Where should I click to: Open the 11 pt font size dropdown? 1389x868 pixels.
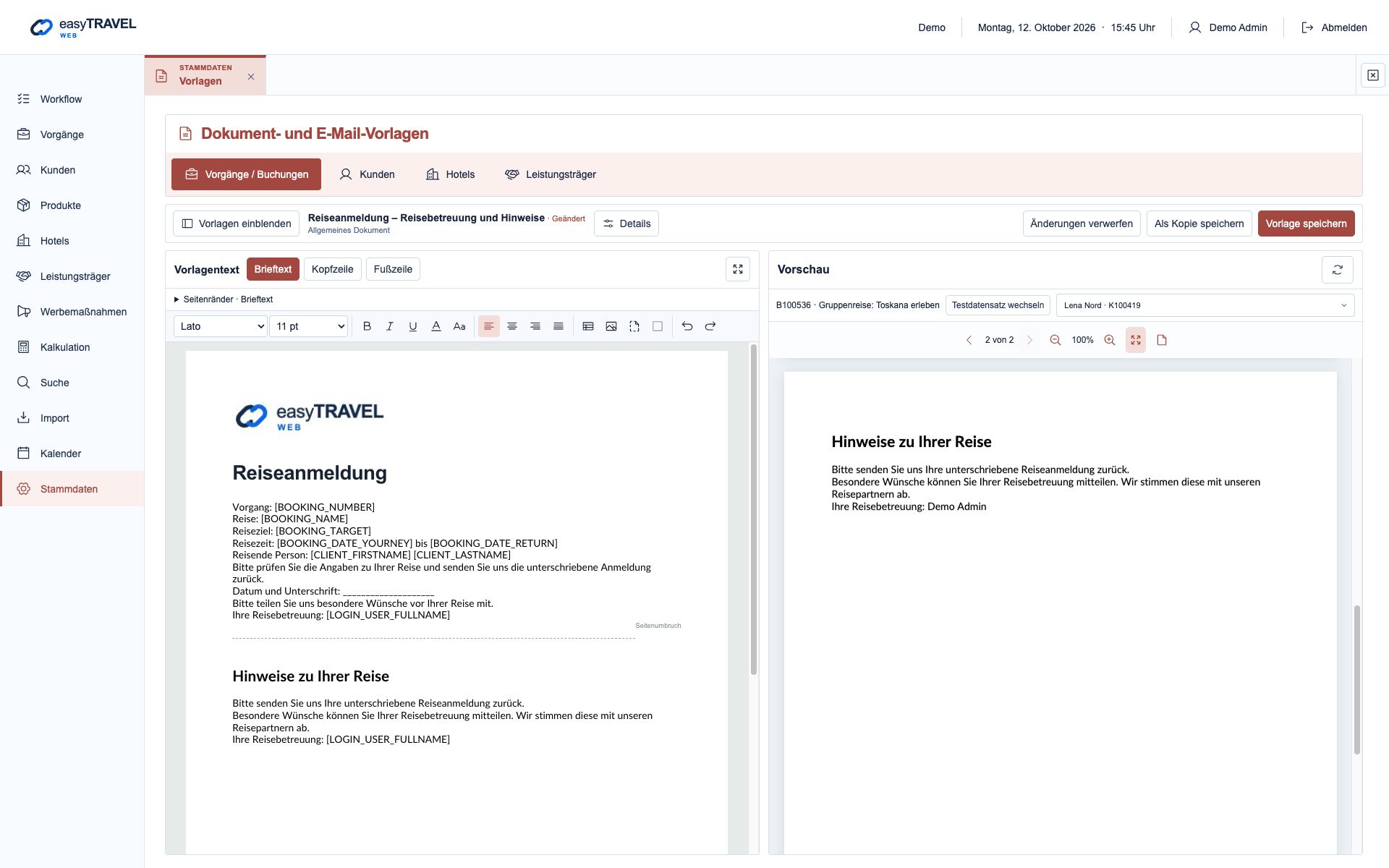pos(309,326)
